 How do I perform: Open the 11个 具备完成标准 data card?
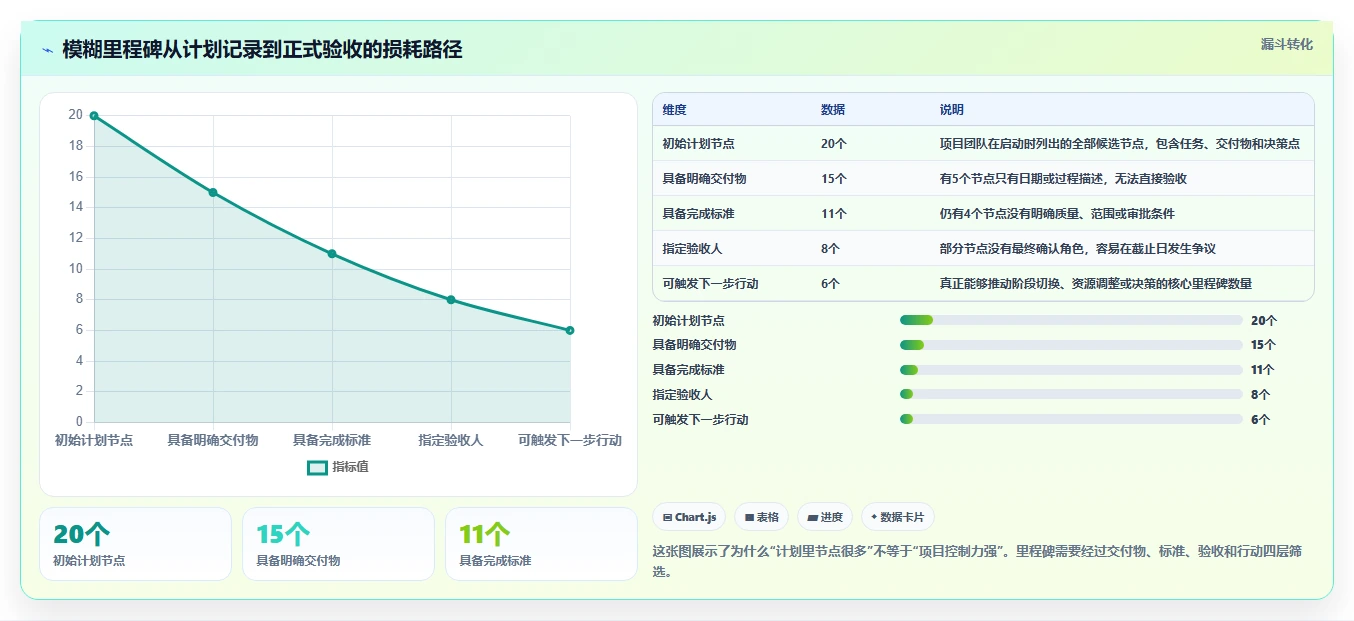point(541,544)
